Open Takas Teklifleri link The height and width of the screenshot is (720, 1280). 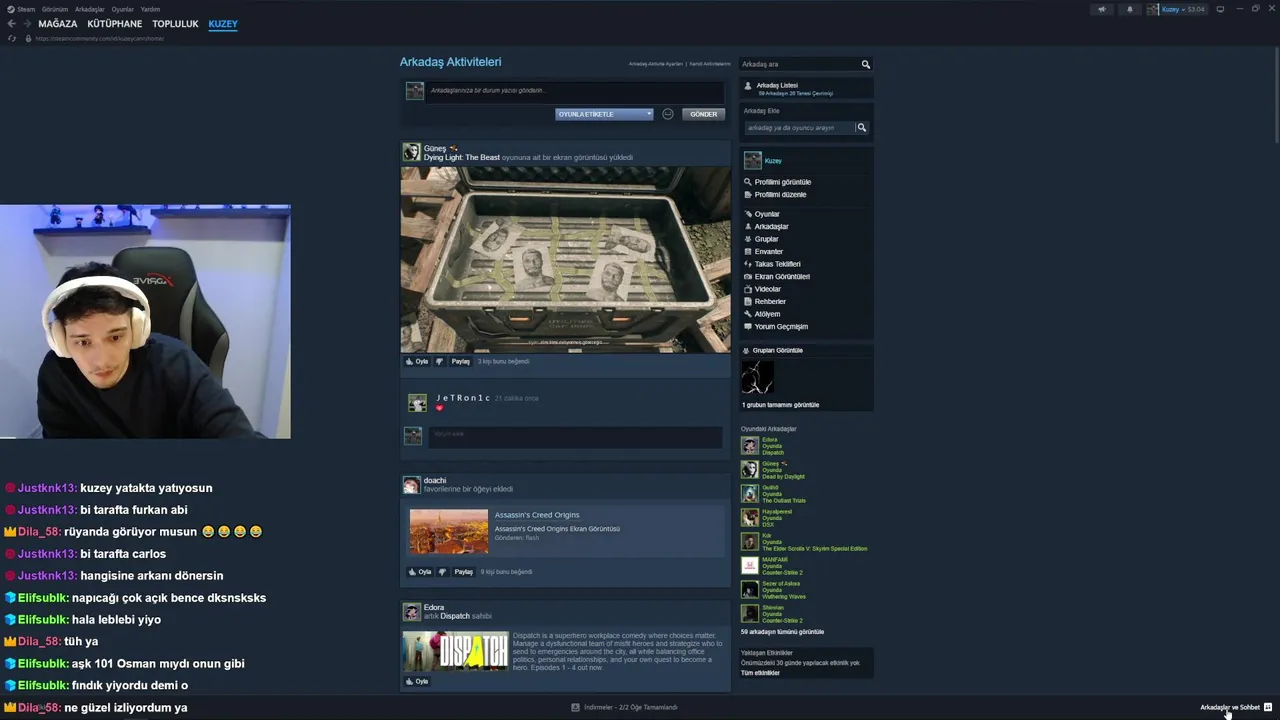778,264
